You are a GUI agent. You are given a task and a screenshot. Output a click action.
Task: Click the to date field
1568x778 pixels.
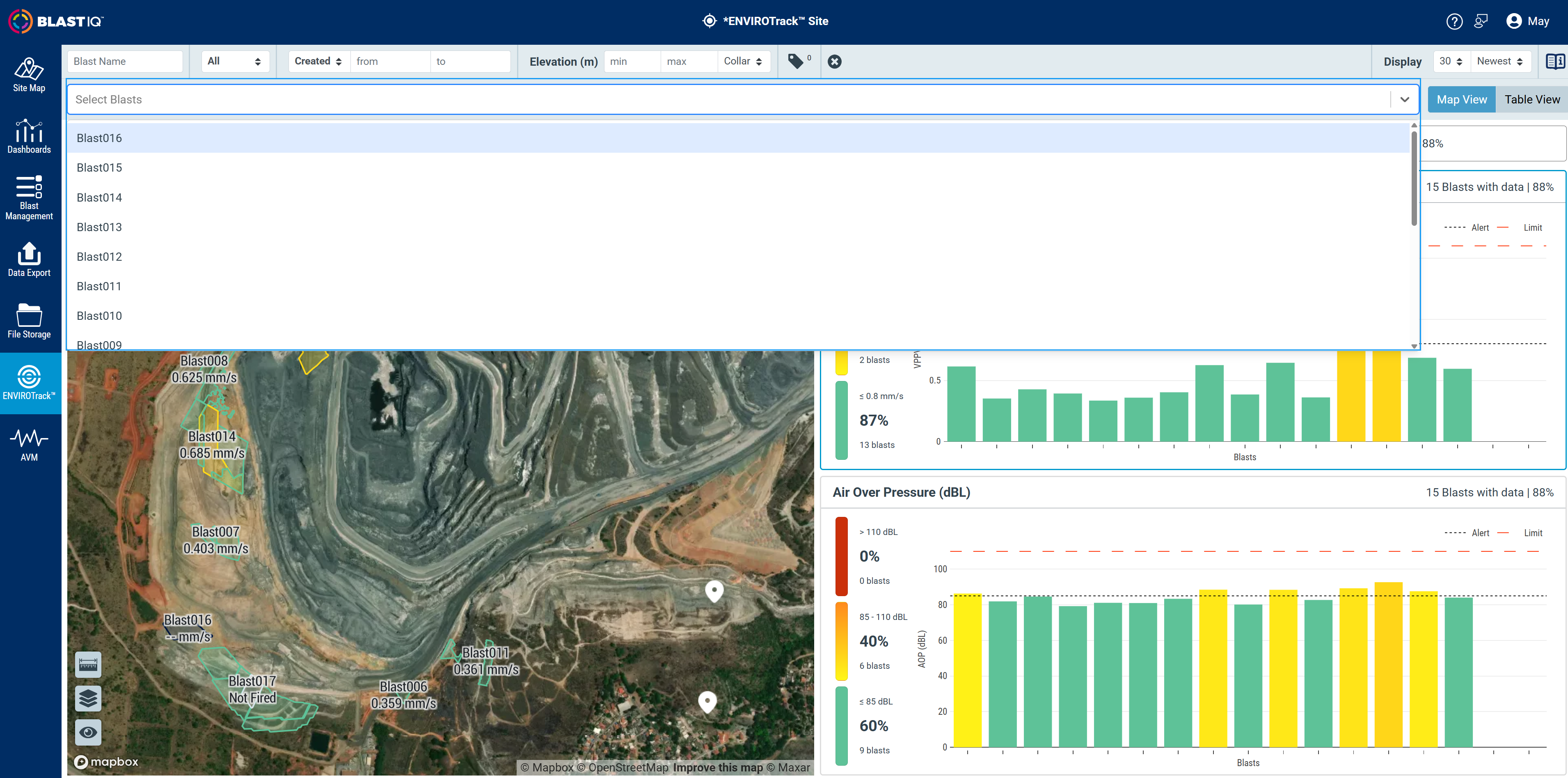470,62
